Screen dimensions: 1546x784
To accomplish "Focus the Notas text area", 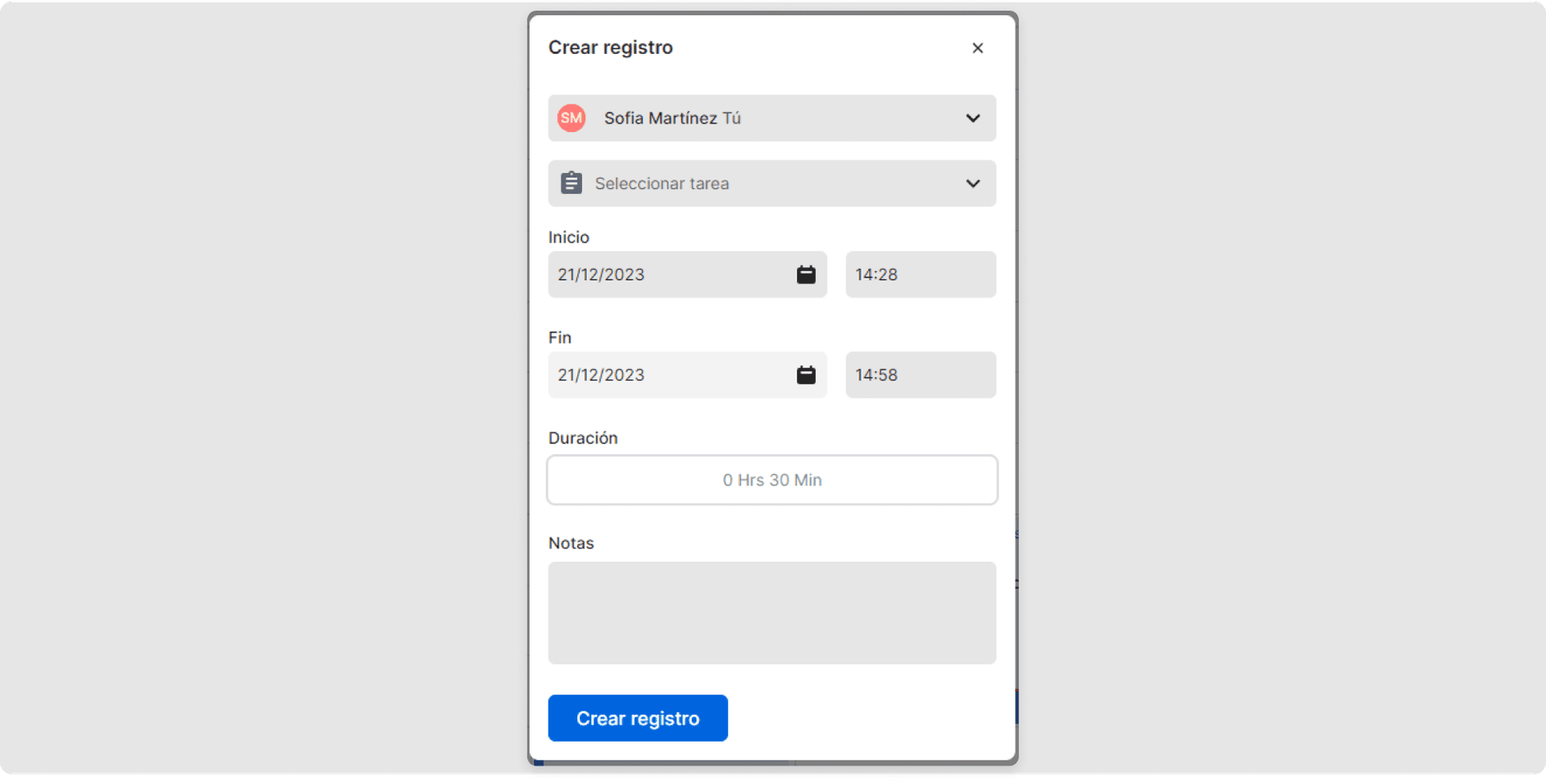I will click(x=772, y=613).
